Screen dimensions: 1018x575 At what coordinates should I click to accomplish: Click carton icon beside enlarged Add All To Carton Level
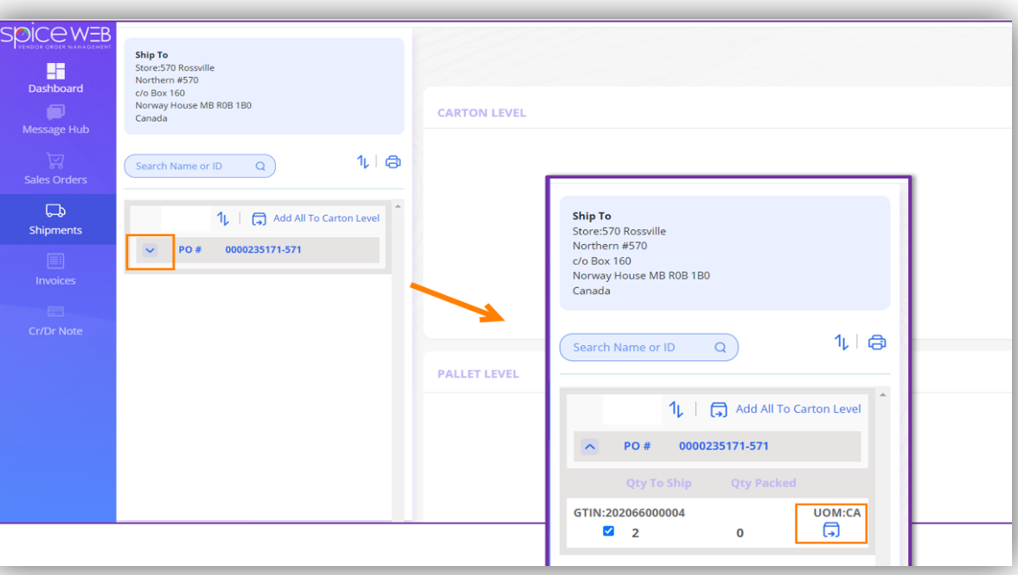pos(719,410)
